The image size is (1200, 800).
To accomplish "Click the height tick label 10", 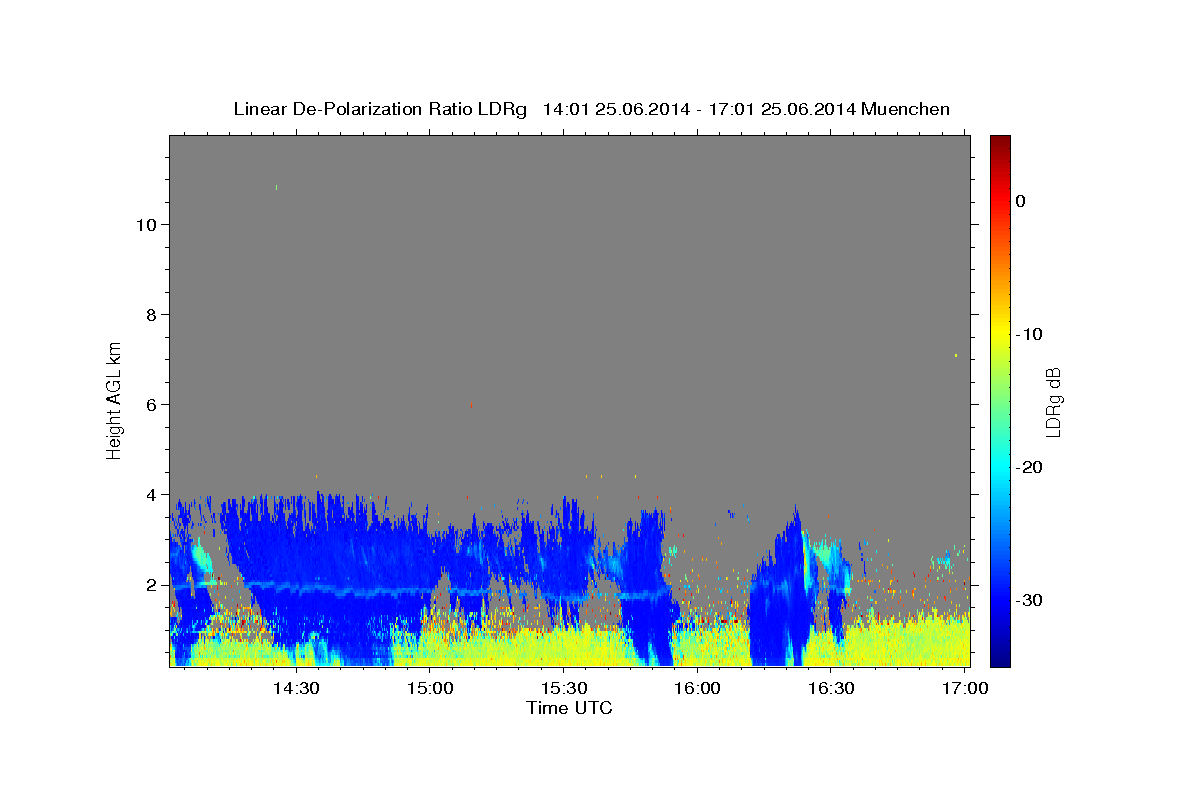I will click(x=145, y=224).
